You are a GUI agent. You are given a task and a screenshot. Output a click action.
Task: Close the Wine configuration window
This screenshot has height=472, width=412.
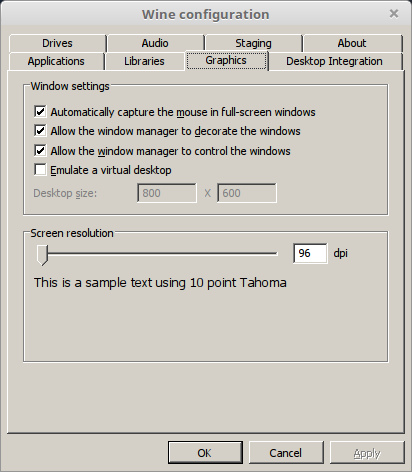394,14
